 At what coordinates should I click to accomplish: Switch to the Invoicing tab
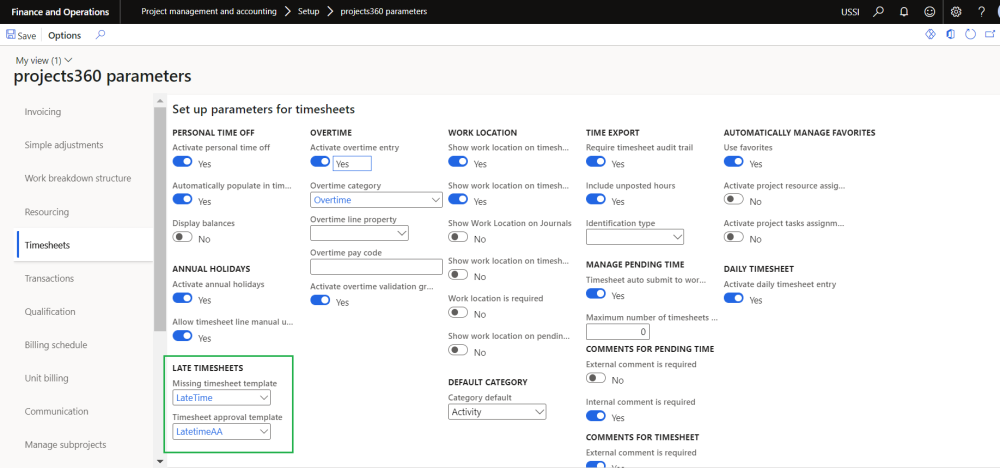(x=43, y=112)
